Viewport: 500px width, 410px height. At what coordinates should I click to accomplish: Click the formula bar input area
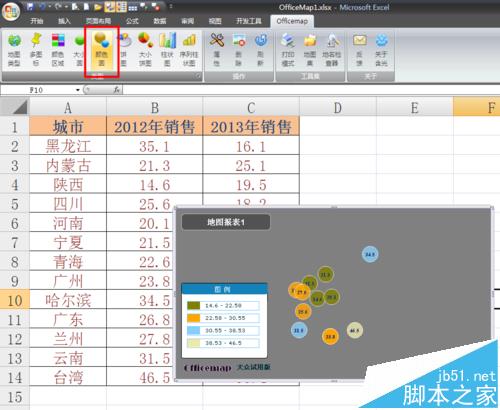(x=310, y=90)
